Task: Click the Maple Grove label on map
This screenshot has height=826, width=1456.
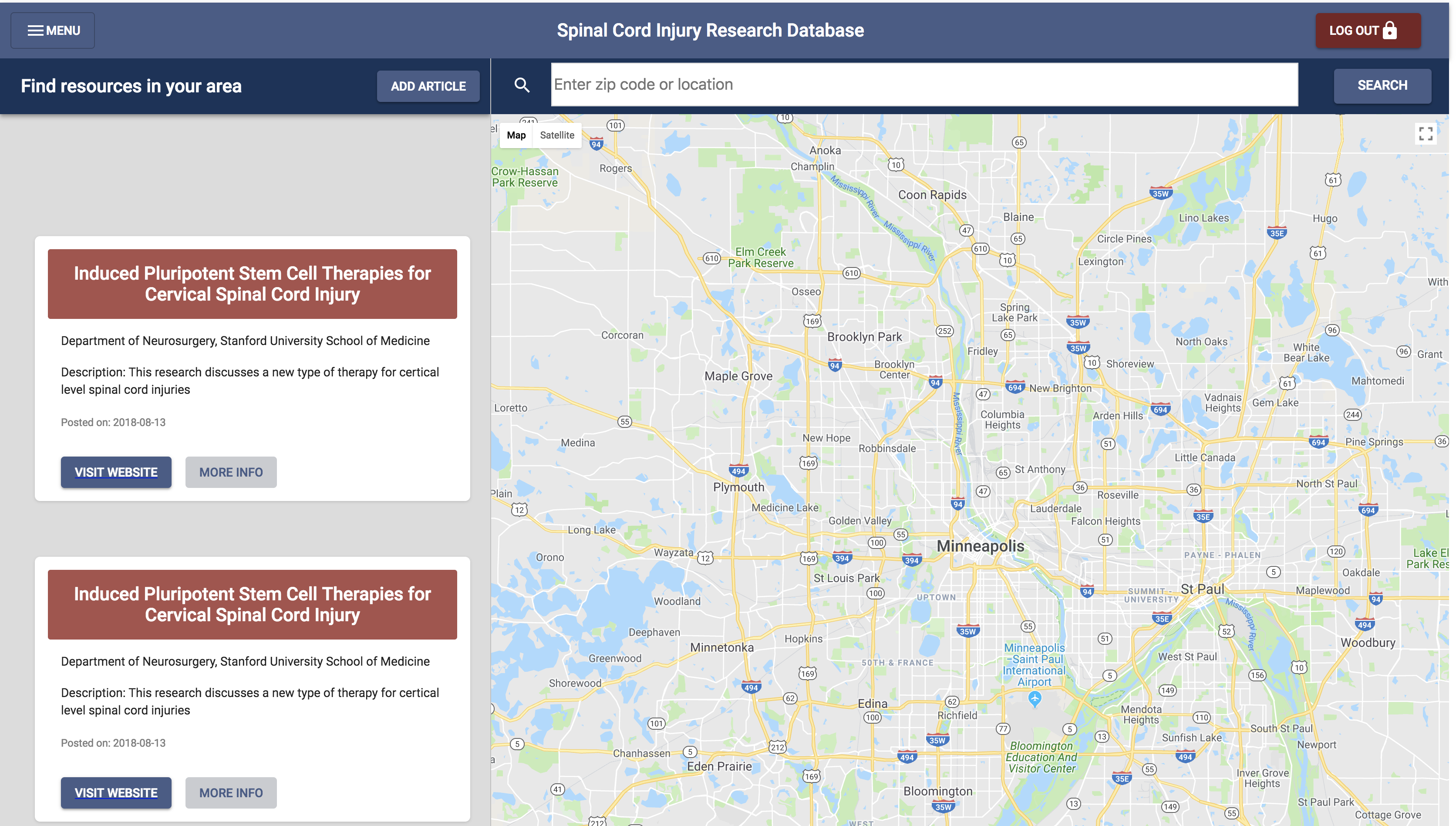Action: tap(738, 376)
